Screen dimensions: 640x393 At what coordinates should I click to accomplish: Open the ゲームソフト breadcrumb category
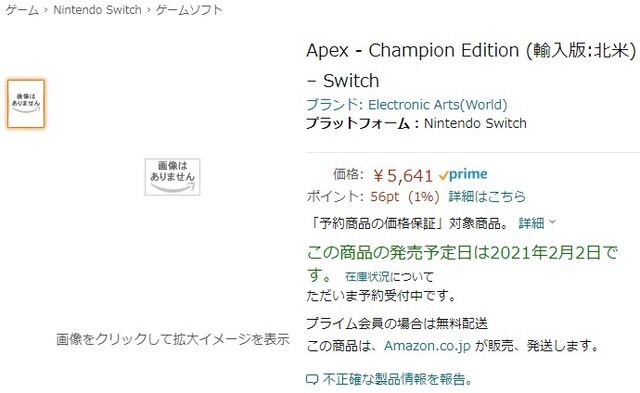click(x=189, y=10)
